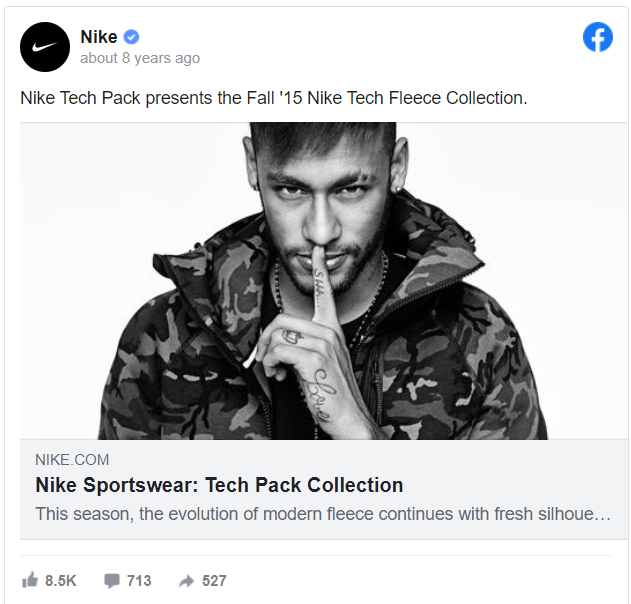Screen dimensions: 631x604
Task: Click the blue verified badge beside Nike
Action: pyautogui.click(x=131, y=37)
